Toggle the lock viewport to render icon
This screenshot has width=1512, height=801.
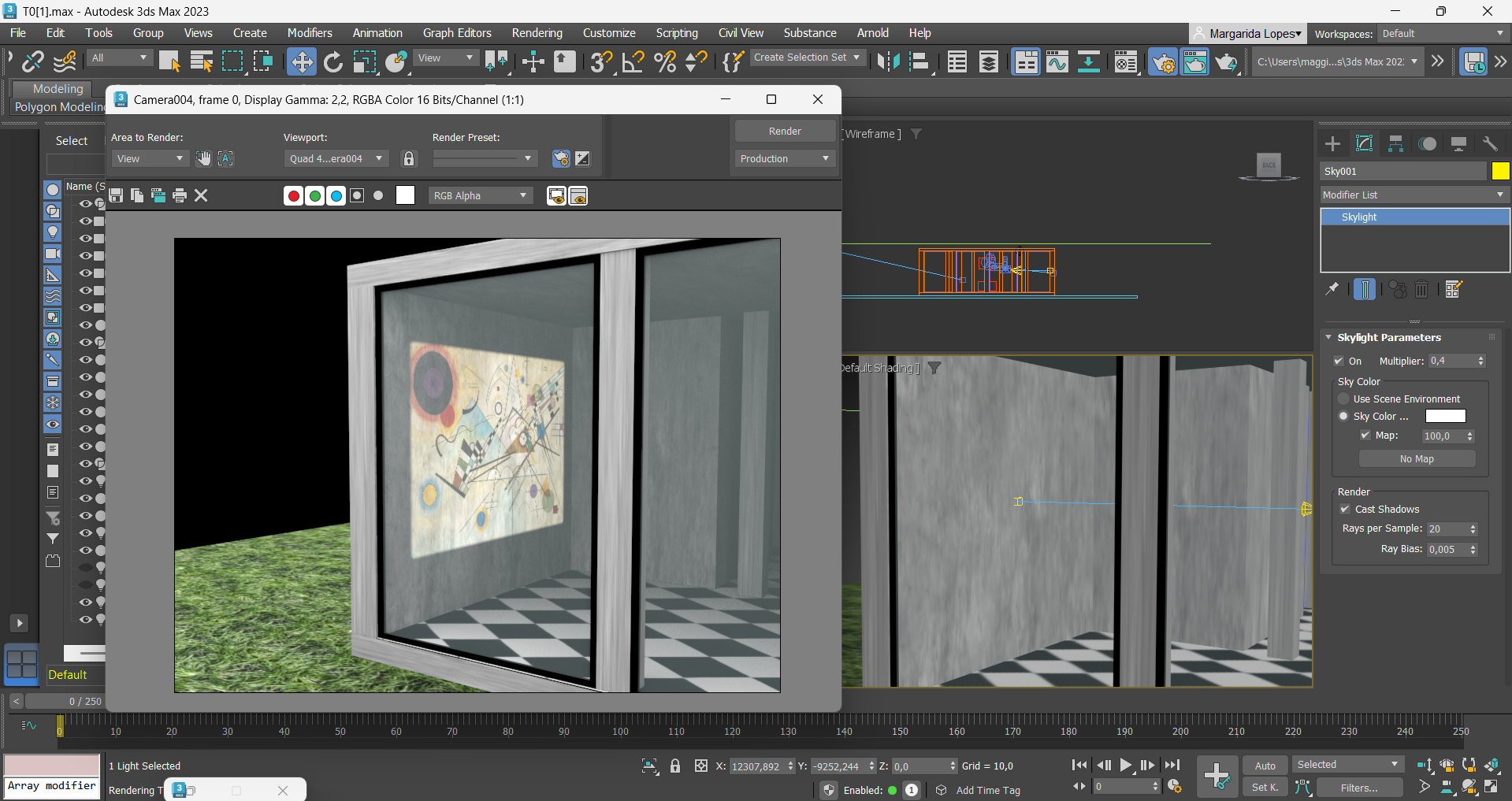[408, 158]
